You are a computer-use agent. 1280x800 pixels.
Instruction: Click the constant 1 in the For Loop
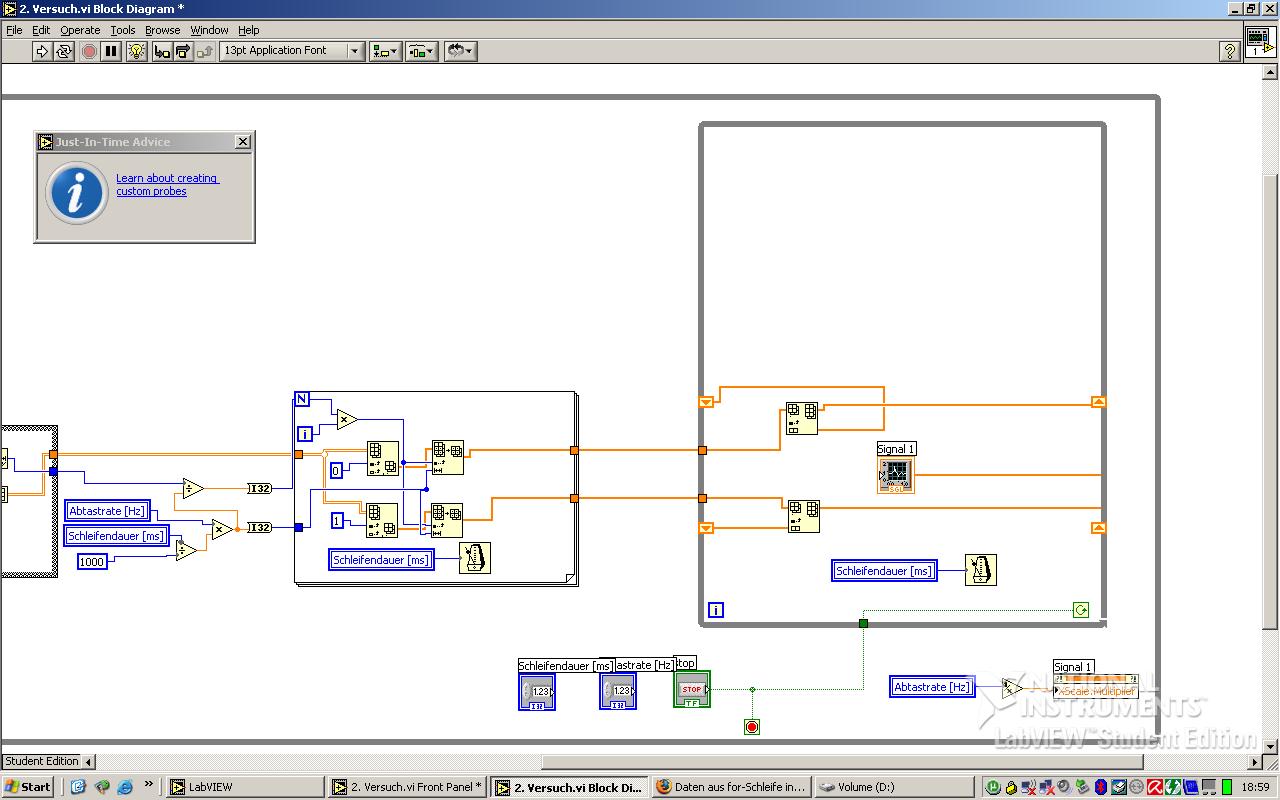click(x=337, y=521)
